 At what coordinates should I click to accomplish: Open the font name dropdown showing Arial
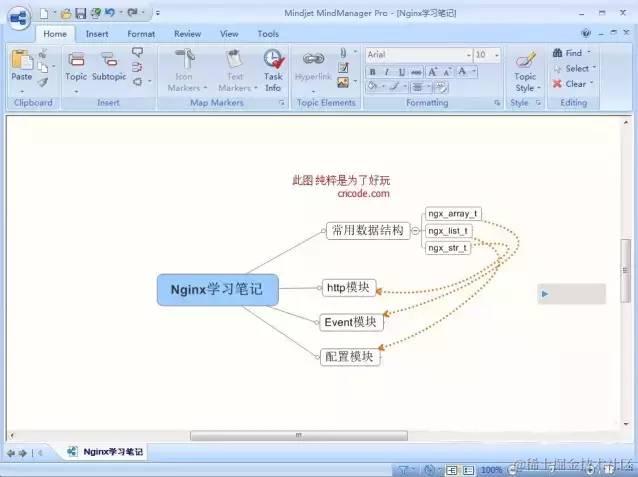pyautogui.click(x=469, y=55)
